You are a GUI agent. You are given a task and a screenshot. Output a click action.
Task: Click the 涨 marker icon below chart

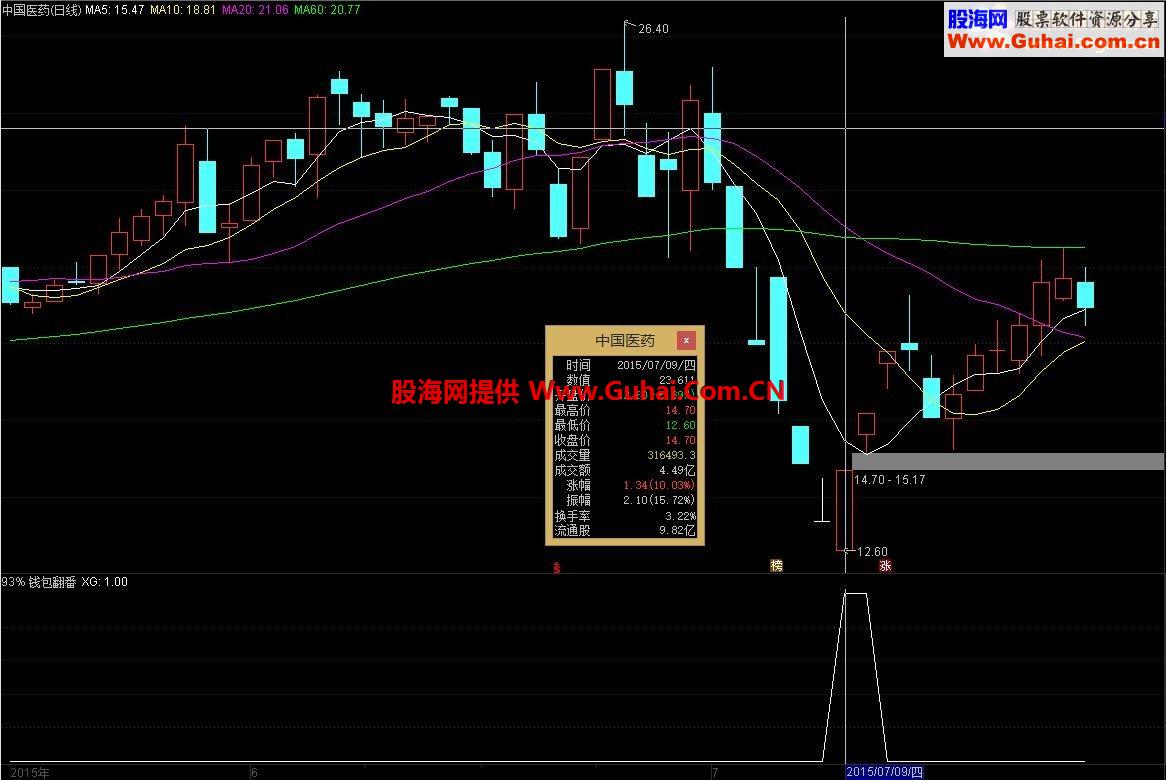tap(885, 566)
